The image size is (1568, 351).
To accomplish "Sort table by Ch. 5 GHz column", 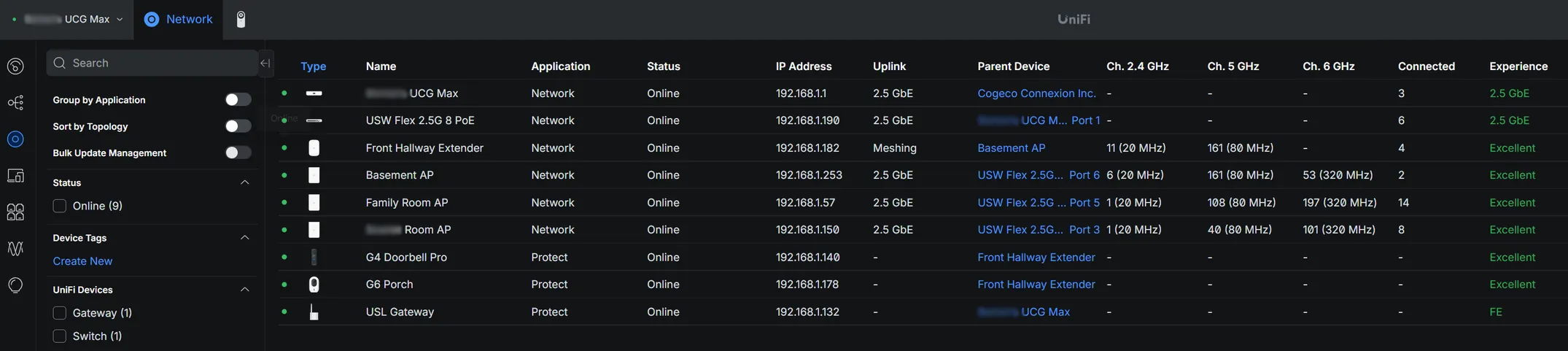I will pyautogui.click(x=1233, y=66).
